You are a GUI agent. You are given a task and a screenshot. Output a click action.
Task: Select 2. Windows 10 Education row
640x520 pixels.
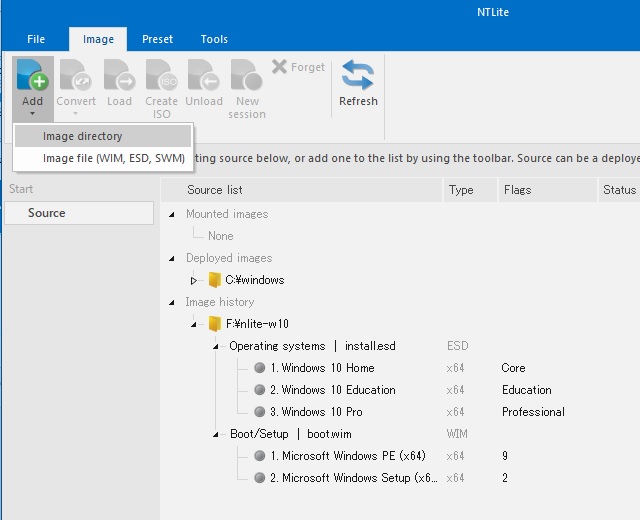coord(333,390)
